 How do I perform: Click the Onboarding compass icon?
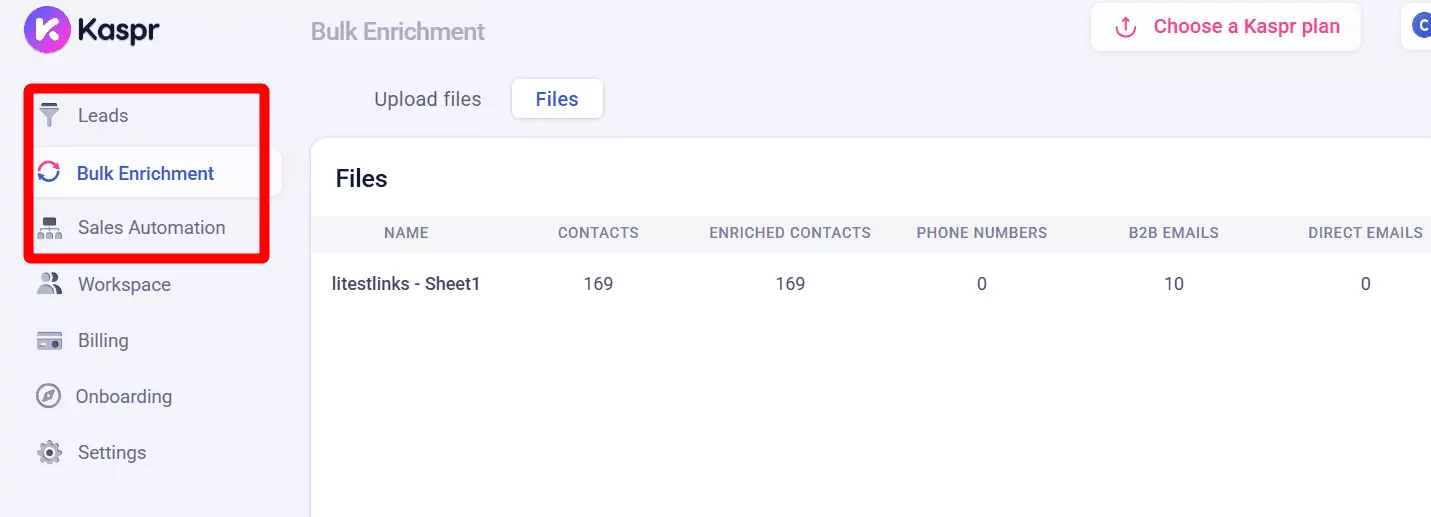49,396
